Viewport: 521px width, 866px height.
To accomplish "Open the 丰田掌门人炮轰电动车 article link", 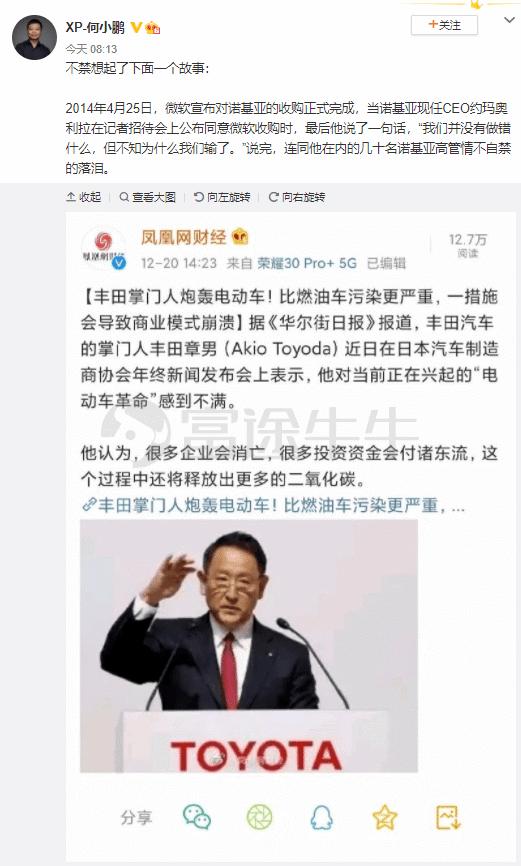I will [x=273, y=505].
